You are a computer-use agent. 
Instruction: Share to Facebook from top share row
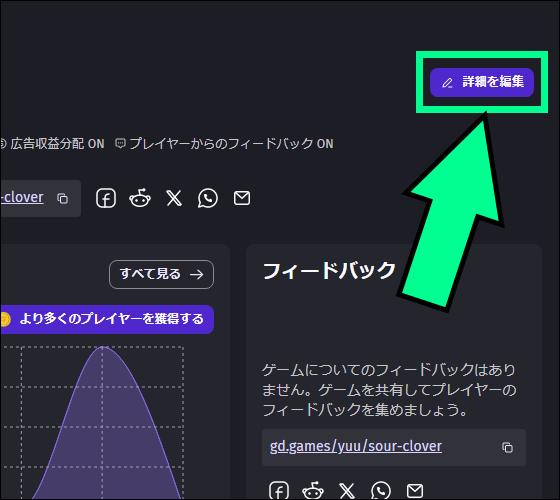(x=106, y=198)
